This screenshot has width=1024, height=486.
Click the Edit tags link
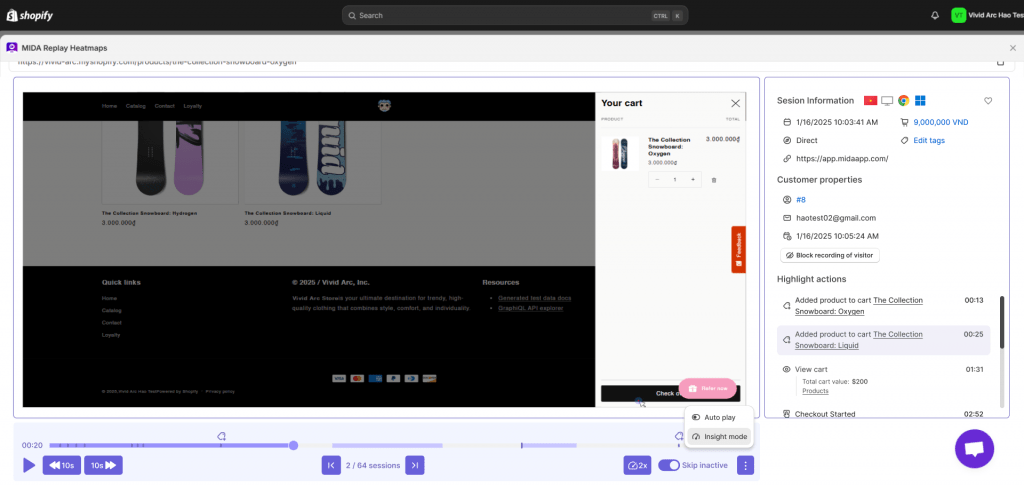[929, 141]
